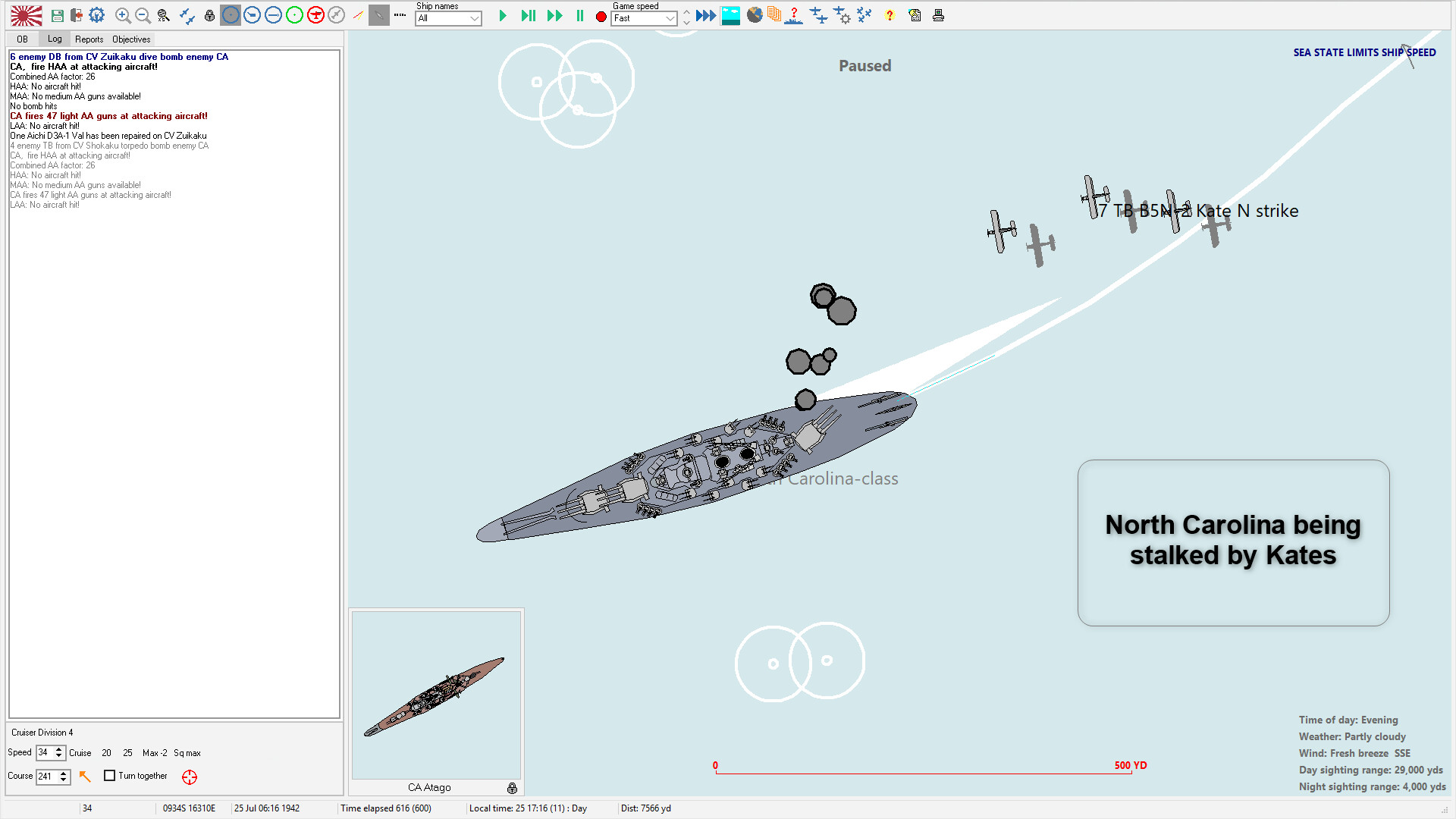The image size is (1456, 819).
Task: Toggle the padlock on the CA Atago panel
Action: click(512, 788)
